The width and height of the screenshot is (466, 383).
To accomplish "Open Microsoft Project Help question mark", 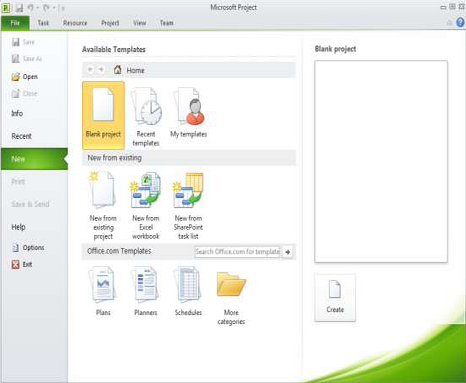I will [x=460, y=22].
